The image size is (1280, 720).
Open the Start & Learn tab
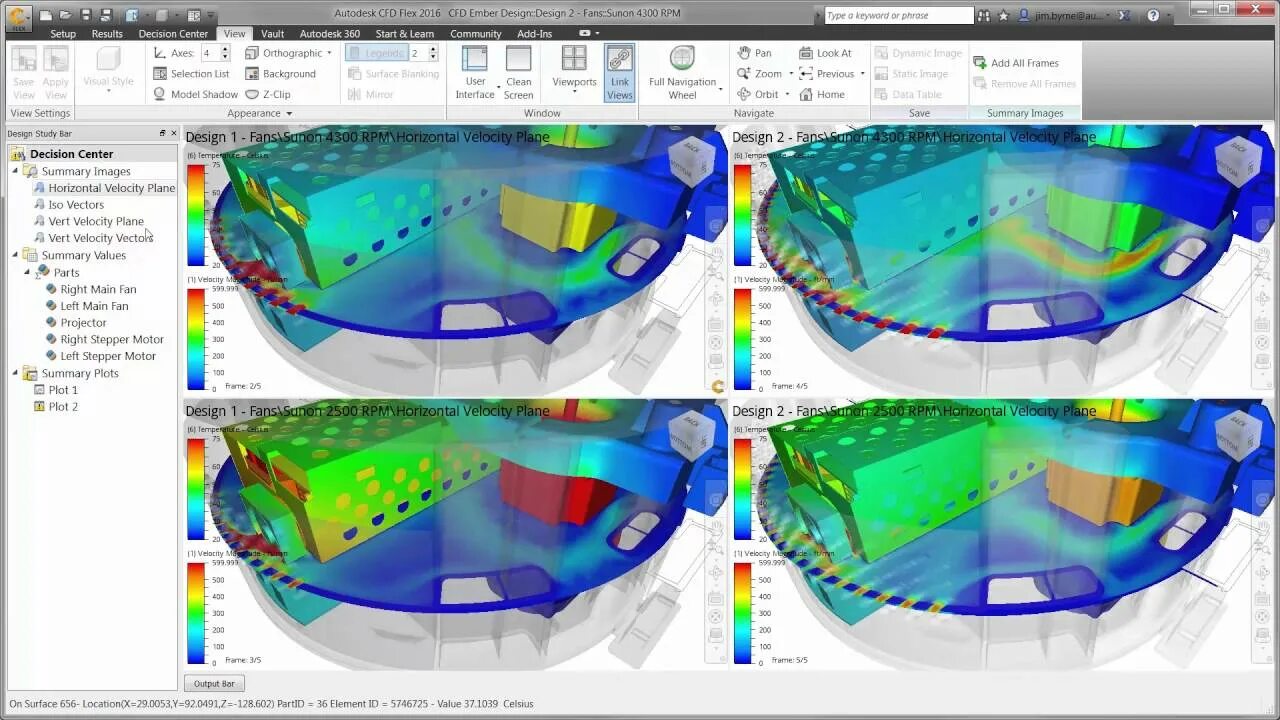click(405, 34)
